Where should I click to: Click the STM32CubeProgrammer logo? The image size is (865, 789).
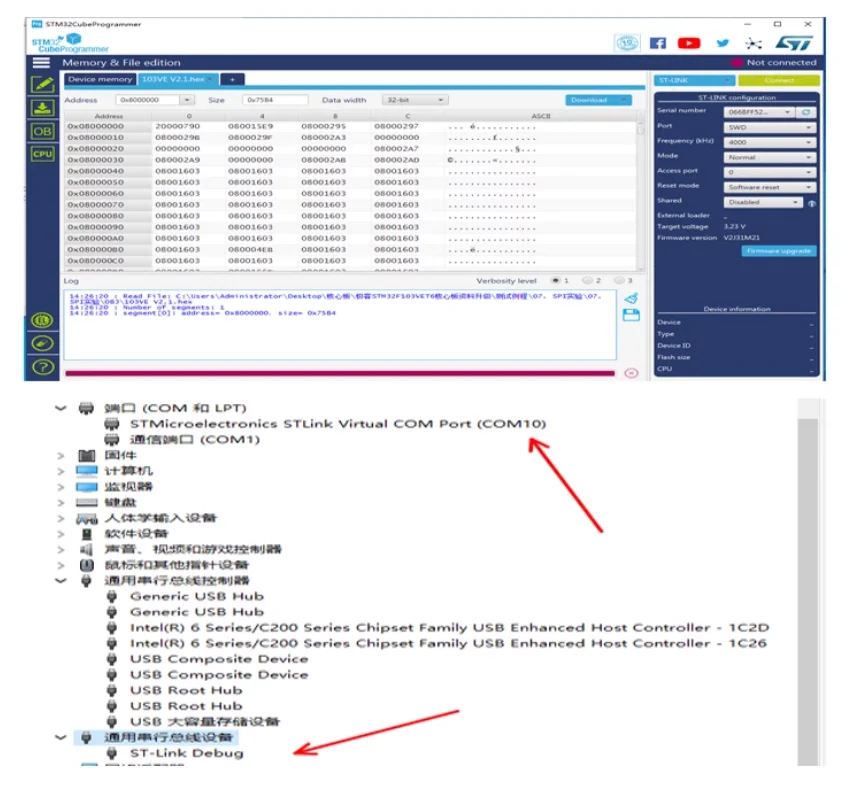point(70,43)
